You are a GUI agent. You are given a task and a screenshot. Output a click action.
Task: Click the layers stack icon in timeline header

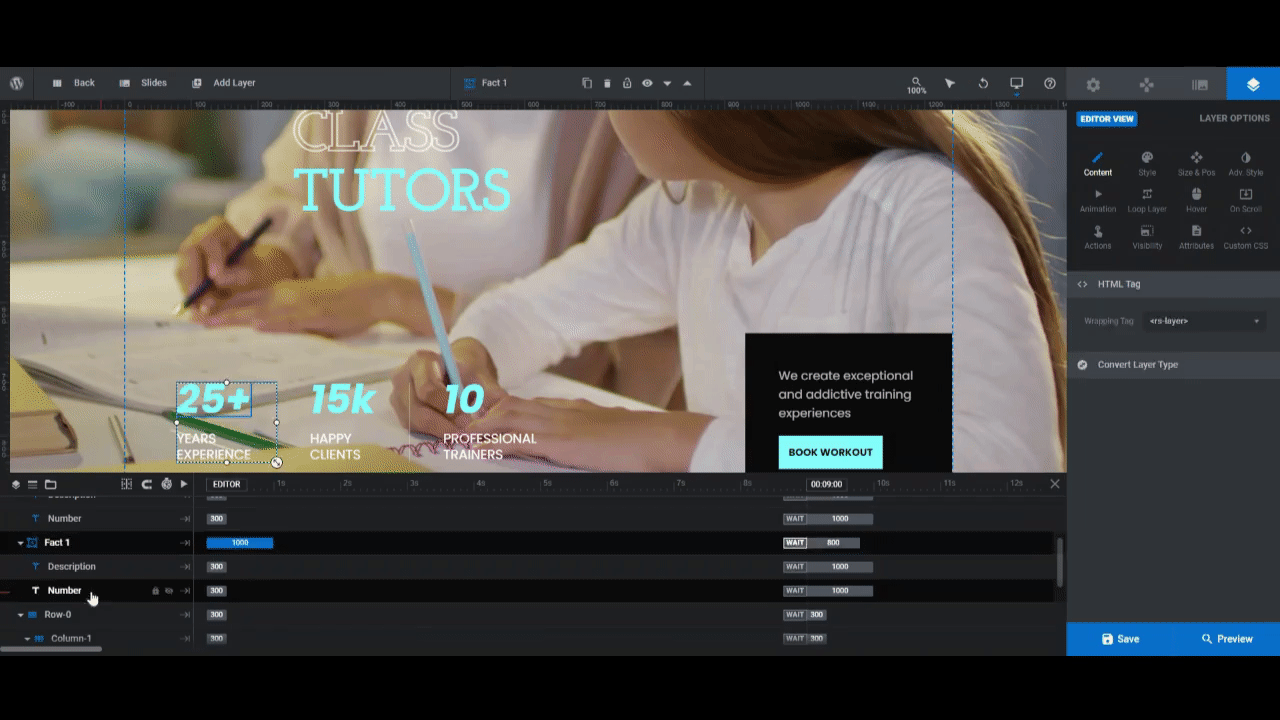[x=16, y=484]
